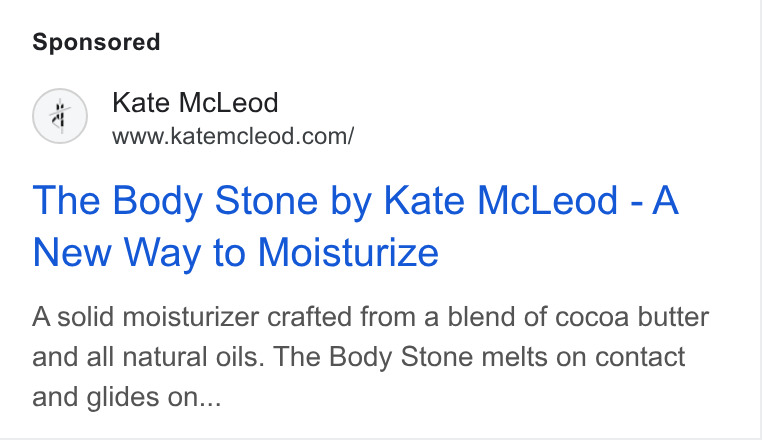The width and height of the screenshot is (762, 440).
Task: Click the word Stone in the blue headline
Action: click(266, 200)
